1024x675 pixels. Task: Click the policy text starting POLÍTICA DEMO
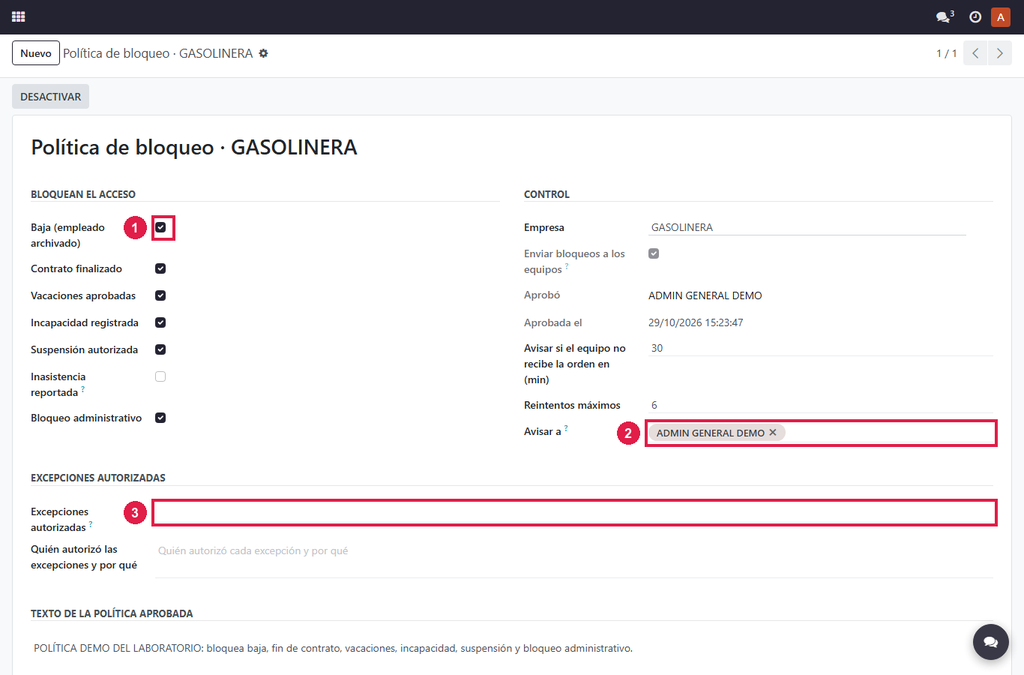[x=333, y=648]
